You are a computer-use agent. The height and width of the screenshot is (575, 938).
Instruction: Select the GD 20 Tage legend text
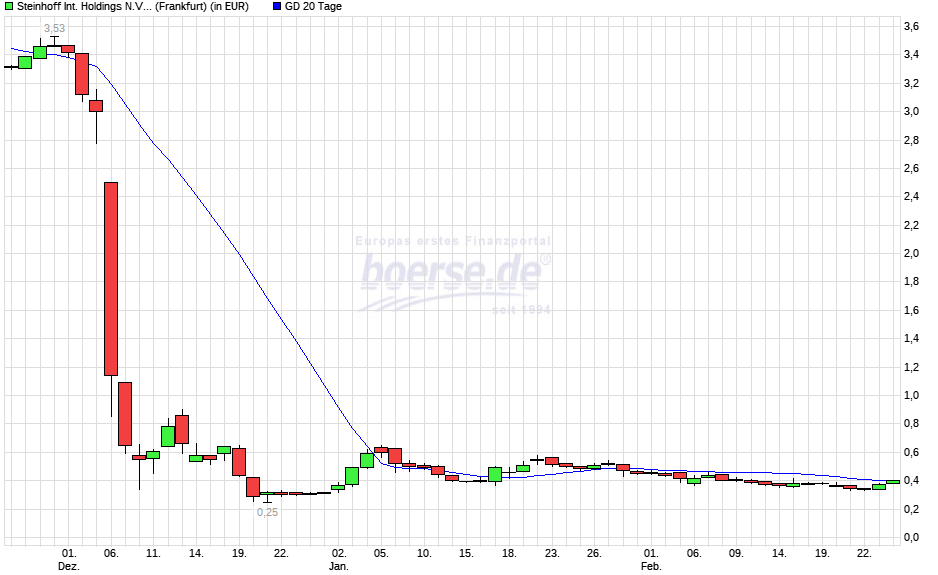point(313,6)
